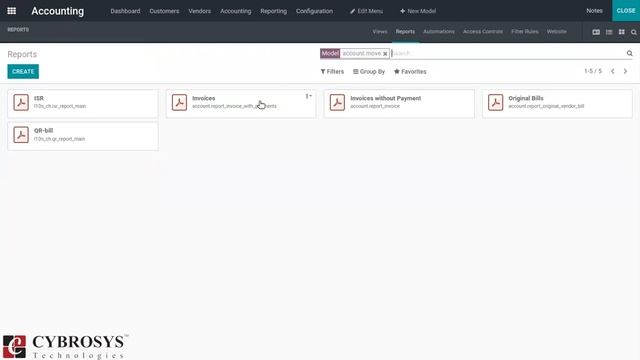Viewport: 640px width, 360px height.
Task: Click the REPORTS breadcrumb label
Action: pos(18,29)
